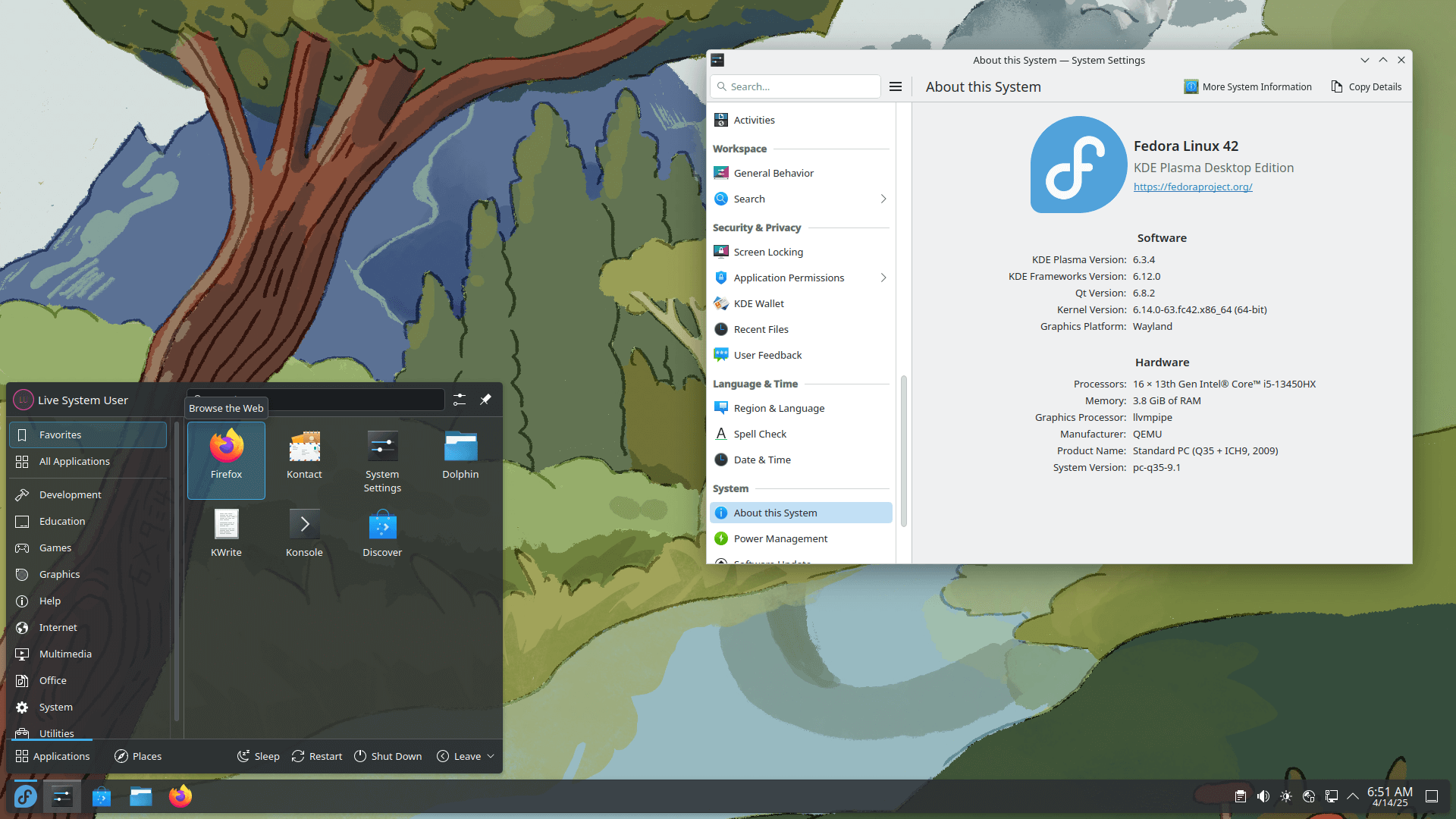Switch to All Applications in the launcher
This screenshot has height=819, width=1456.
click(x=74, y=460)
